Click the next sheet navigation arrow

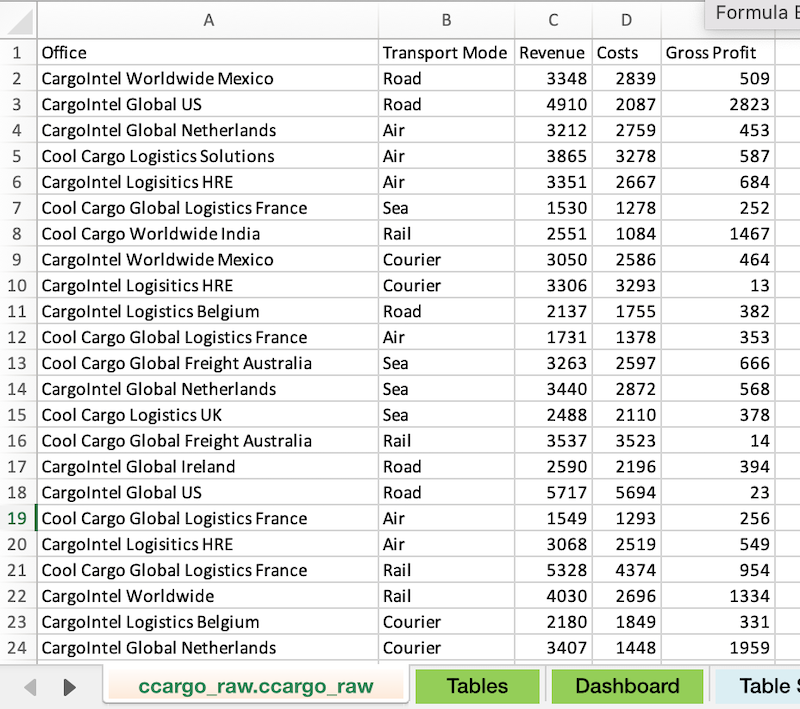pos(69,687)
